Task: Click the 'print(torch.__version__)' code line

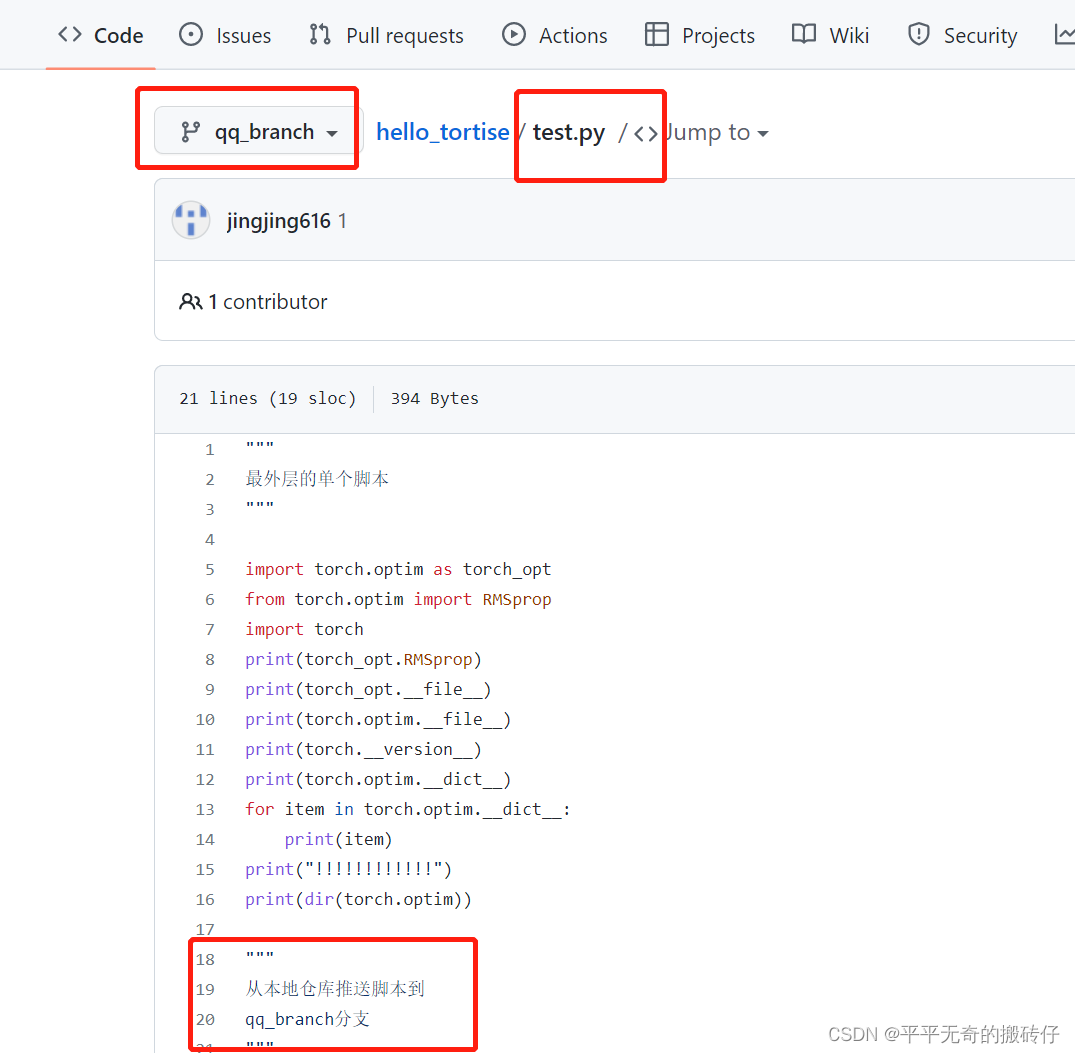Action: point(363,749)
